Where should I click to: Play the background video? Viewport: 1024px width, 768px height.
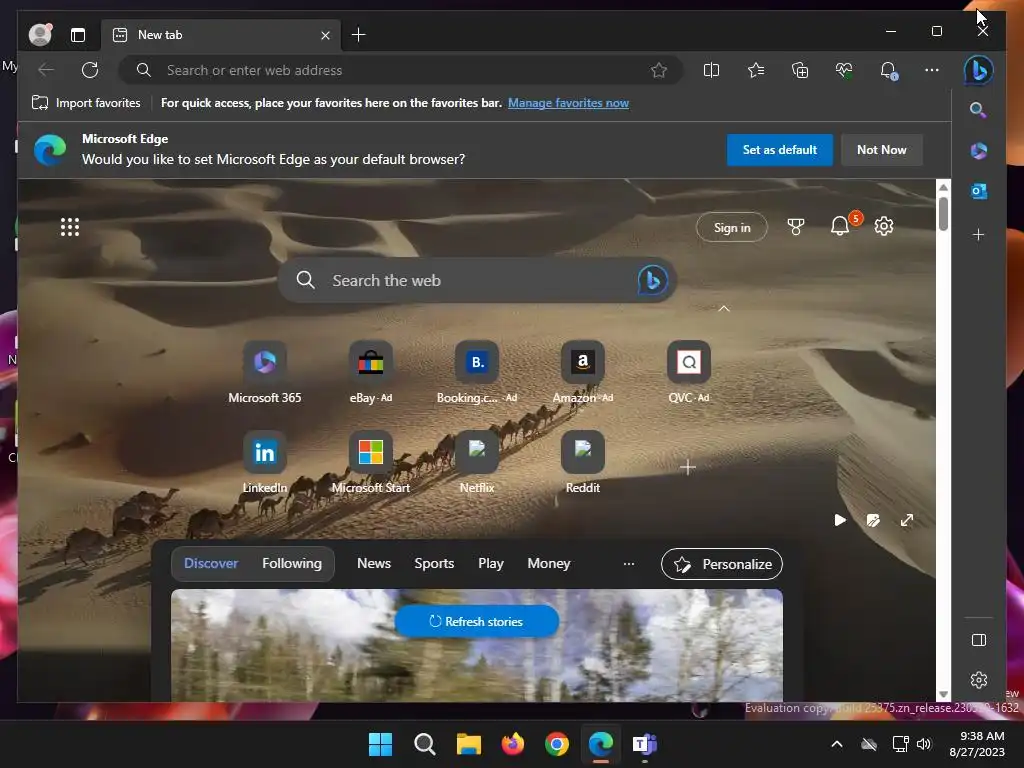[840, 520]
